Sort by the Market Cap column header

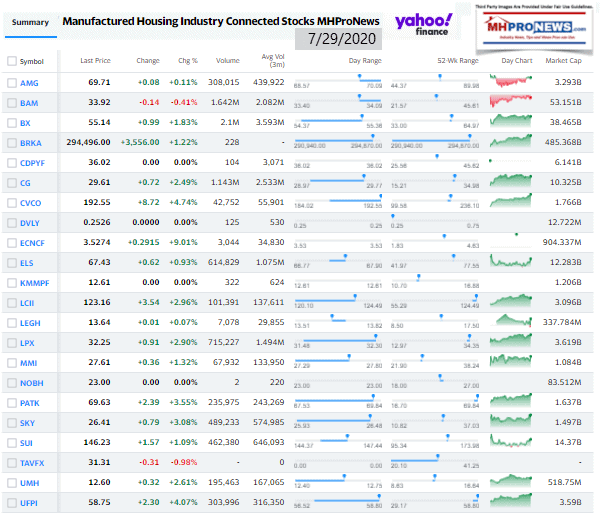pyautogui.click(x=563, y=61)
